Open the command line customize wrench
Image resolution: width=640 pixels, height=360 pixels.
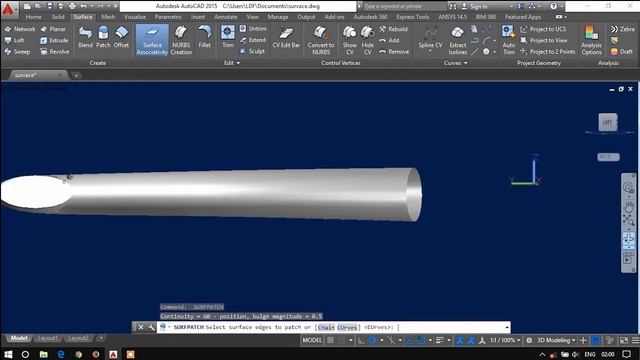click(x=151, y=327)
